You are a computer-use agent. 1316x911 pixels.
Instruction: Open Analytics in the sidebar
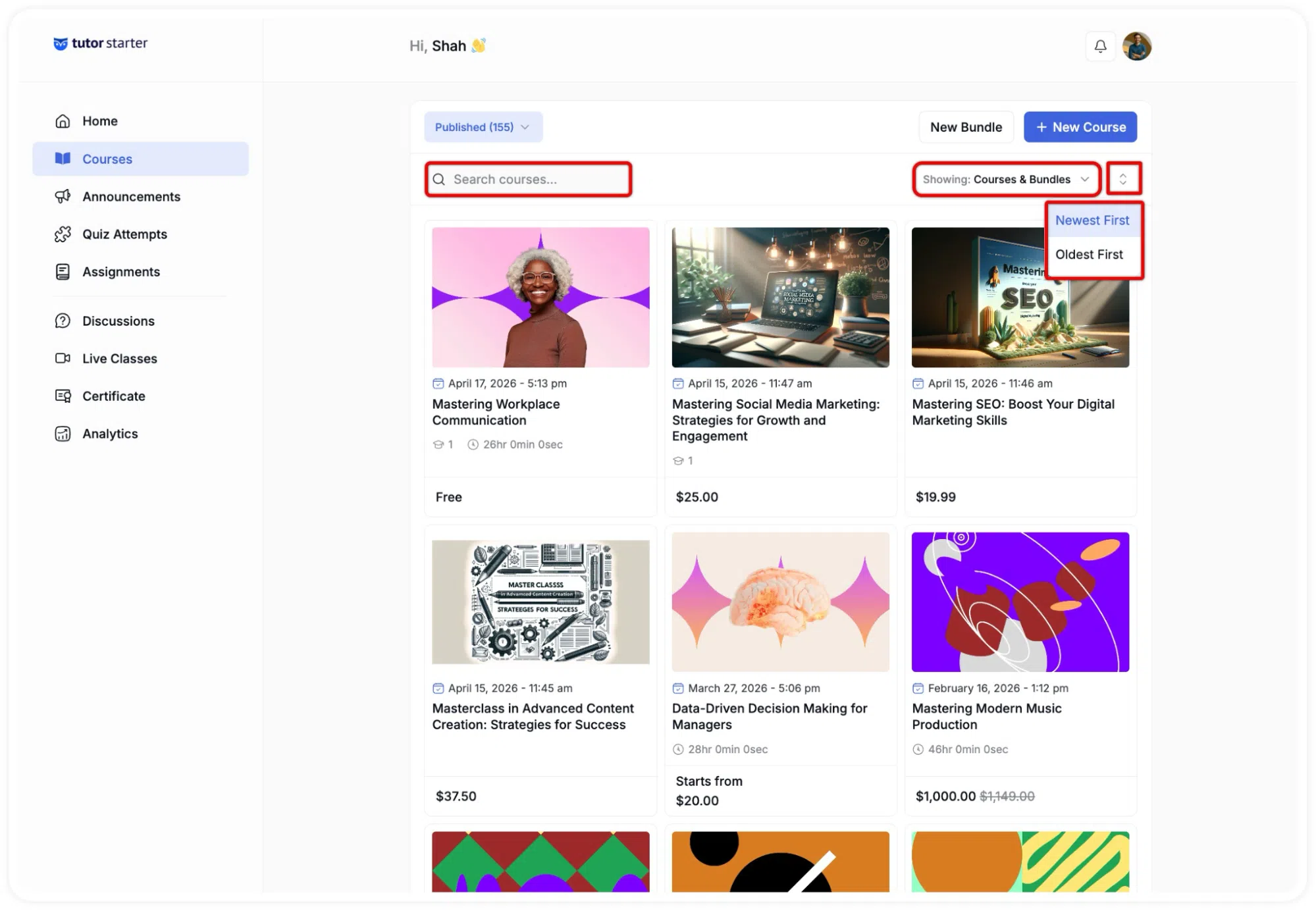pyautogui.click(x=140, y=434)
